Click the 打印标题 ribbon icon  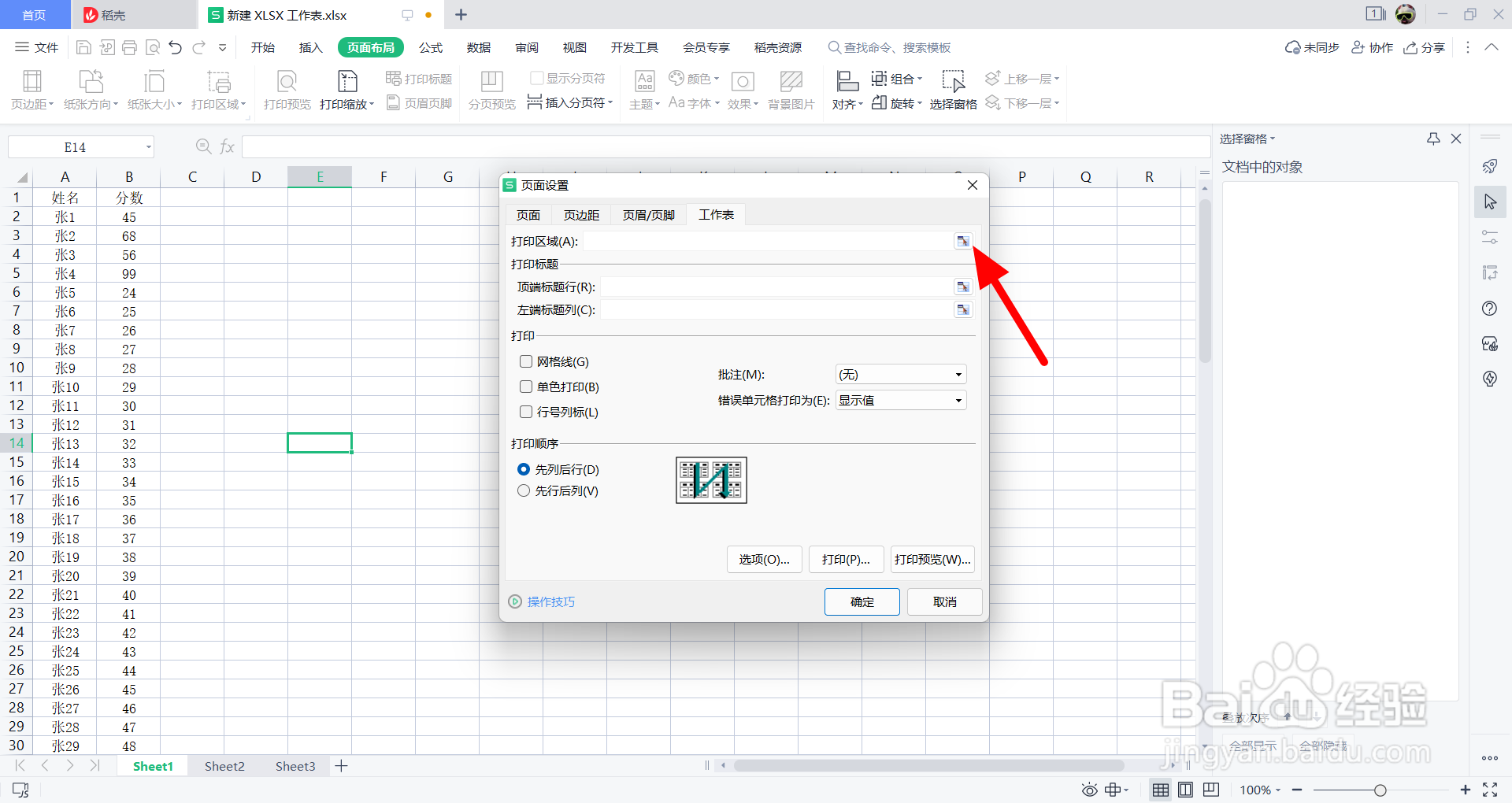pos(419,79)
